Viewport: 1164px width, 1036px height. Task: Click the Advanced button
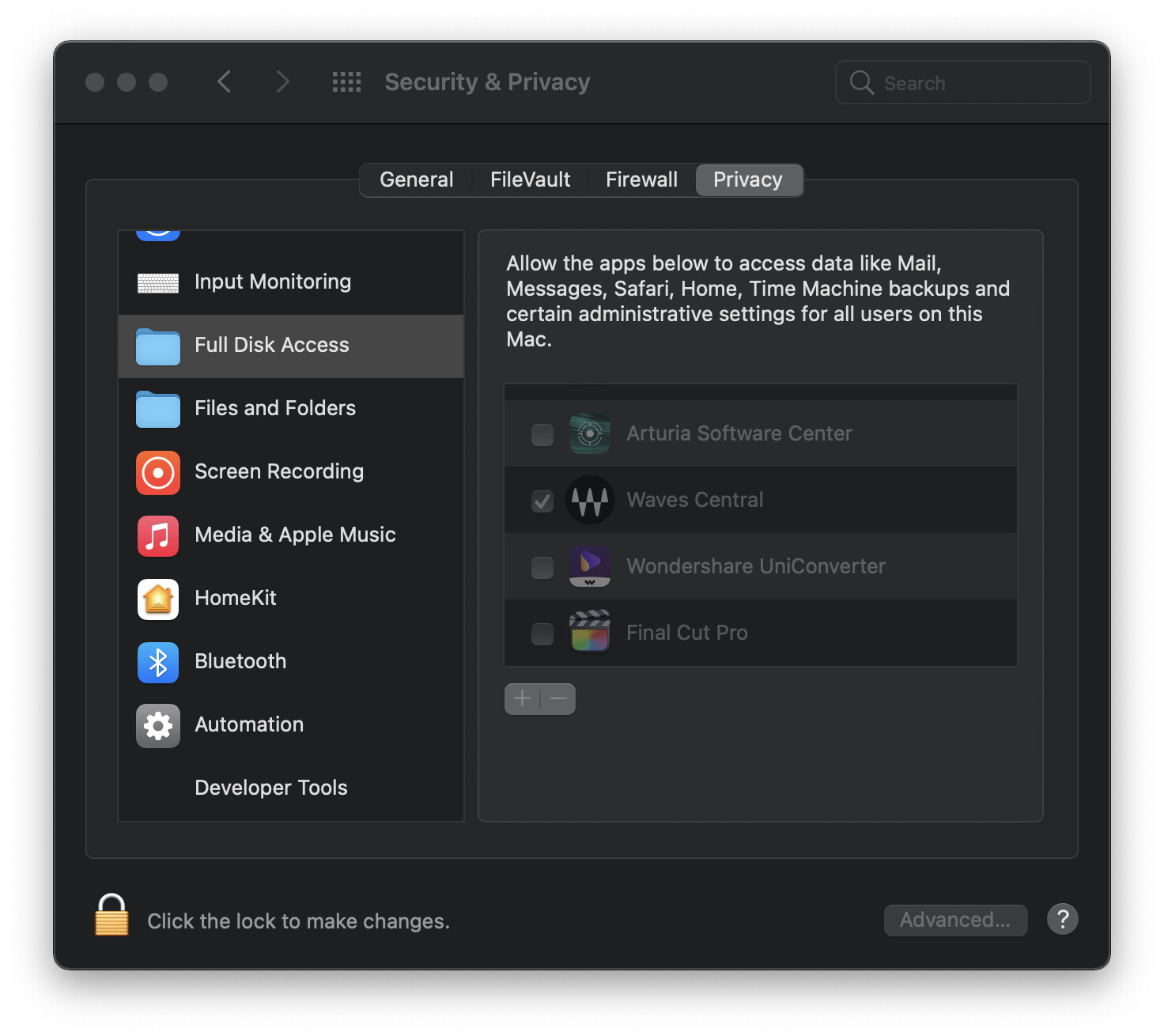coord(955,920)
